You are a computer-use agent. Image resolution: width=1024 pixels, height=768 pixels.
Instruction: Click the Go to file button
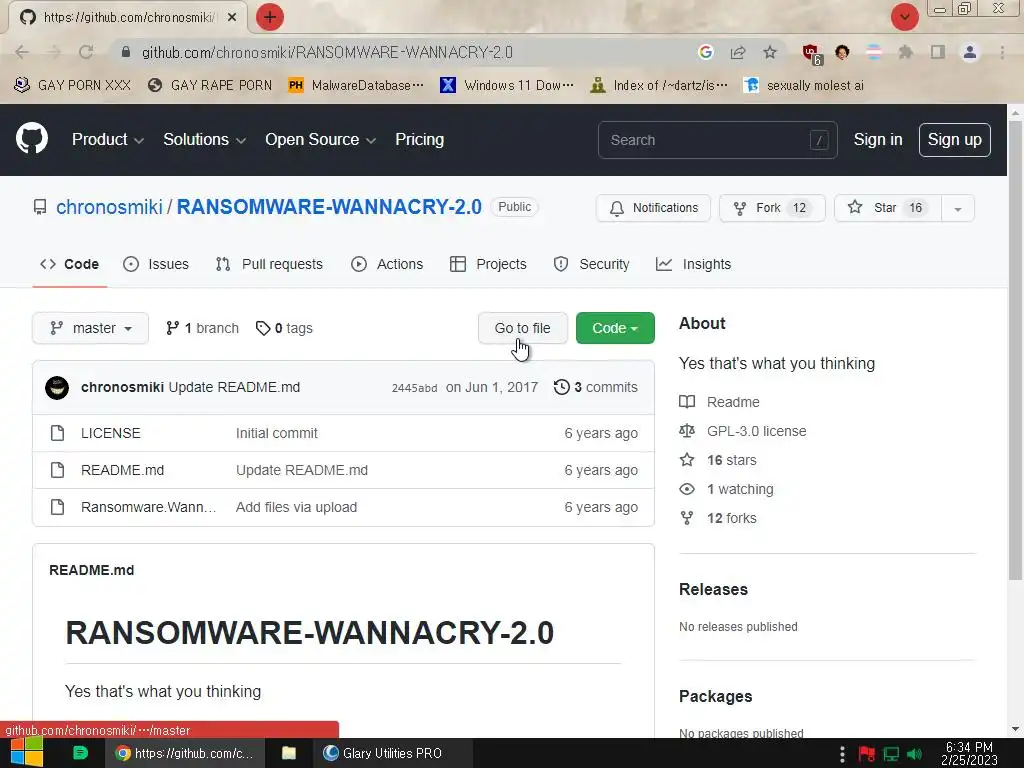click(522, 328)
